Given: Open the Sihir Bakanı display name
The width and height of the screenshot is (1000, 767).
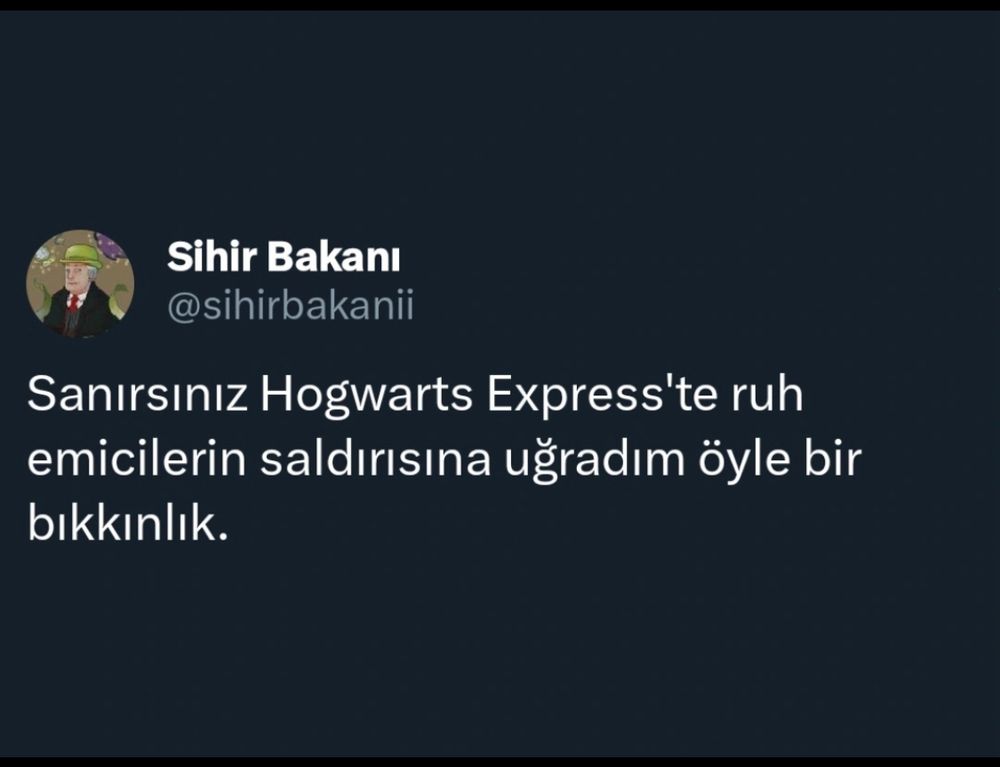Looking at the screenshot, I should pos(284,257).
